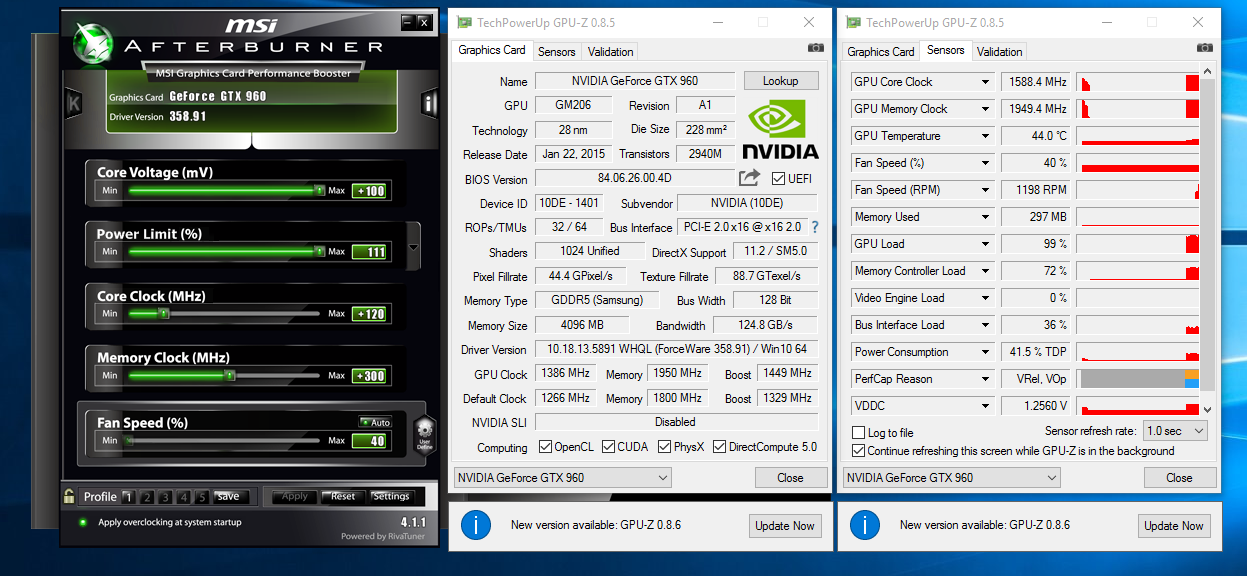This screenshot has width=1247, height=576.
Task: Click Update Now in left banner
Action: click(784, 526)
